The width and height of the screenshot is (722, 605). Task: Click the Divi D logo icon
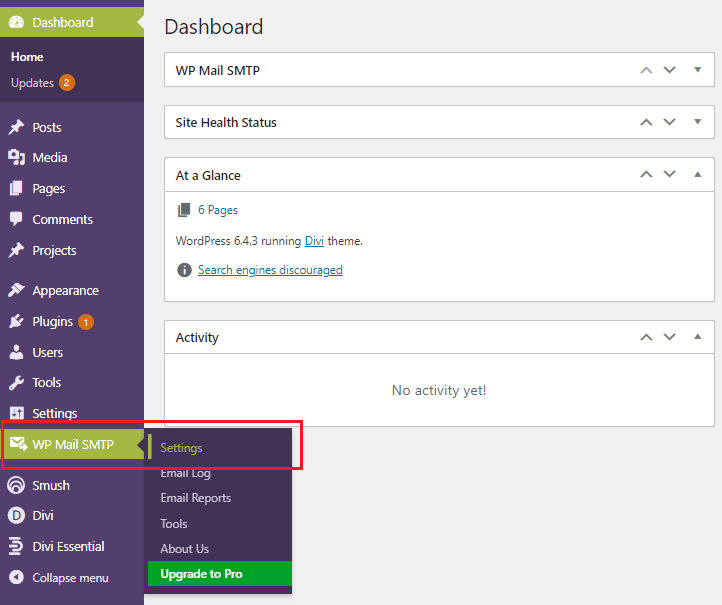tap(16, 515)
